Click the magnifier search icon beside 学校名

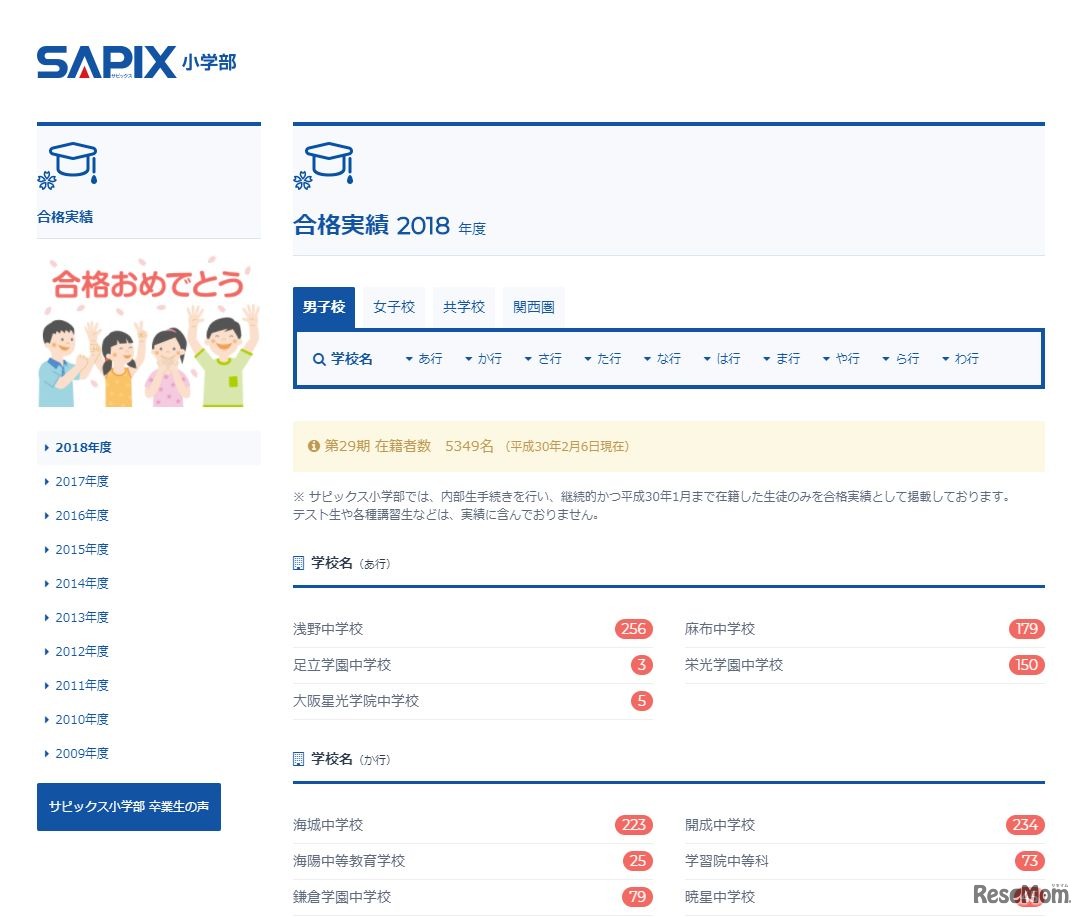pyautogui.click(x=318, y=358)
